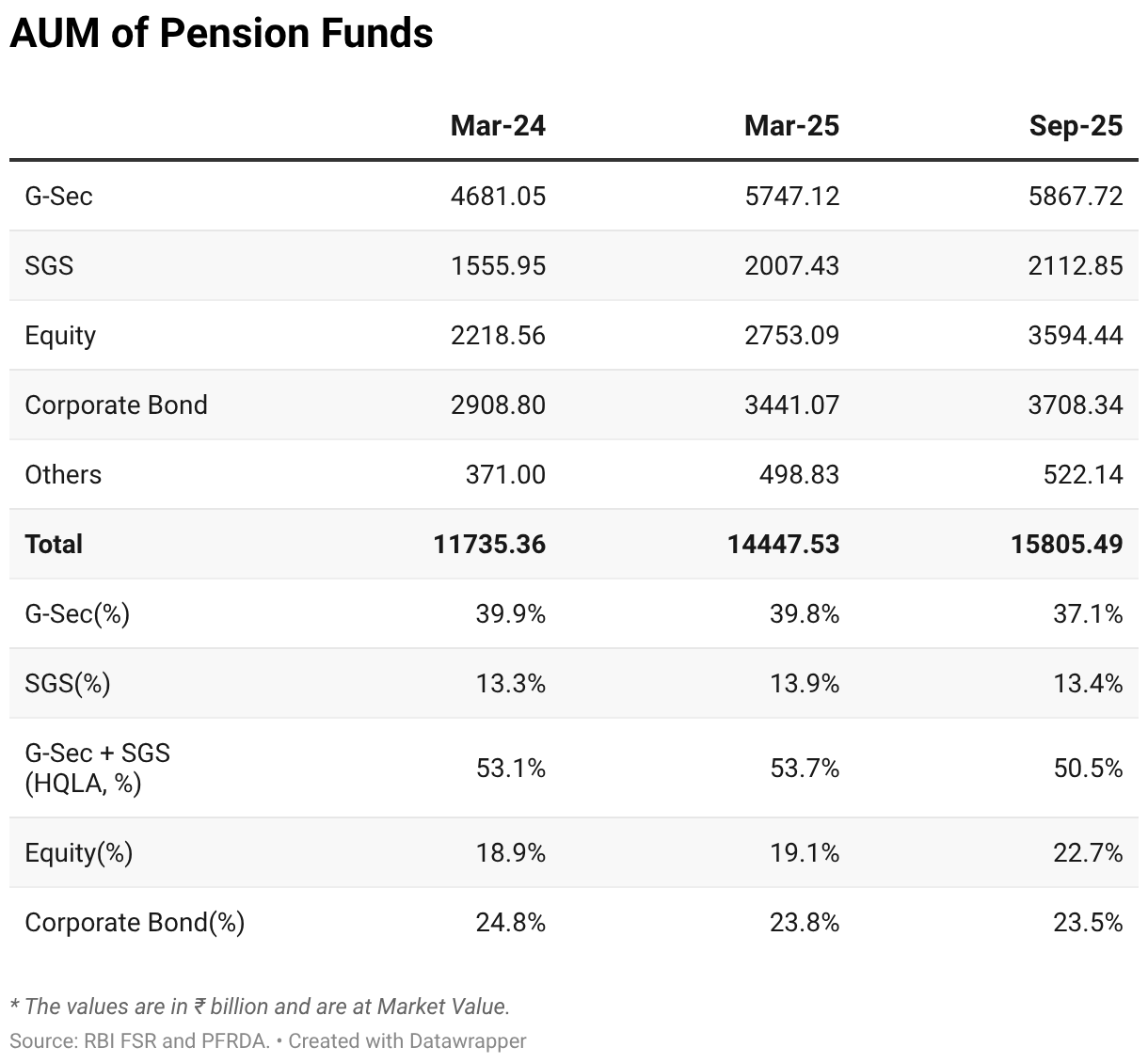Click the bold Total row label
1148x1063 pixels.
54,544
